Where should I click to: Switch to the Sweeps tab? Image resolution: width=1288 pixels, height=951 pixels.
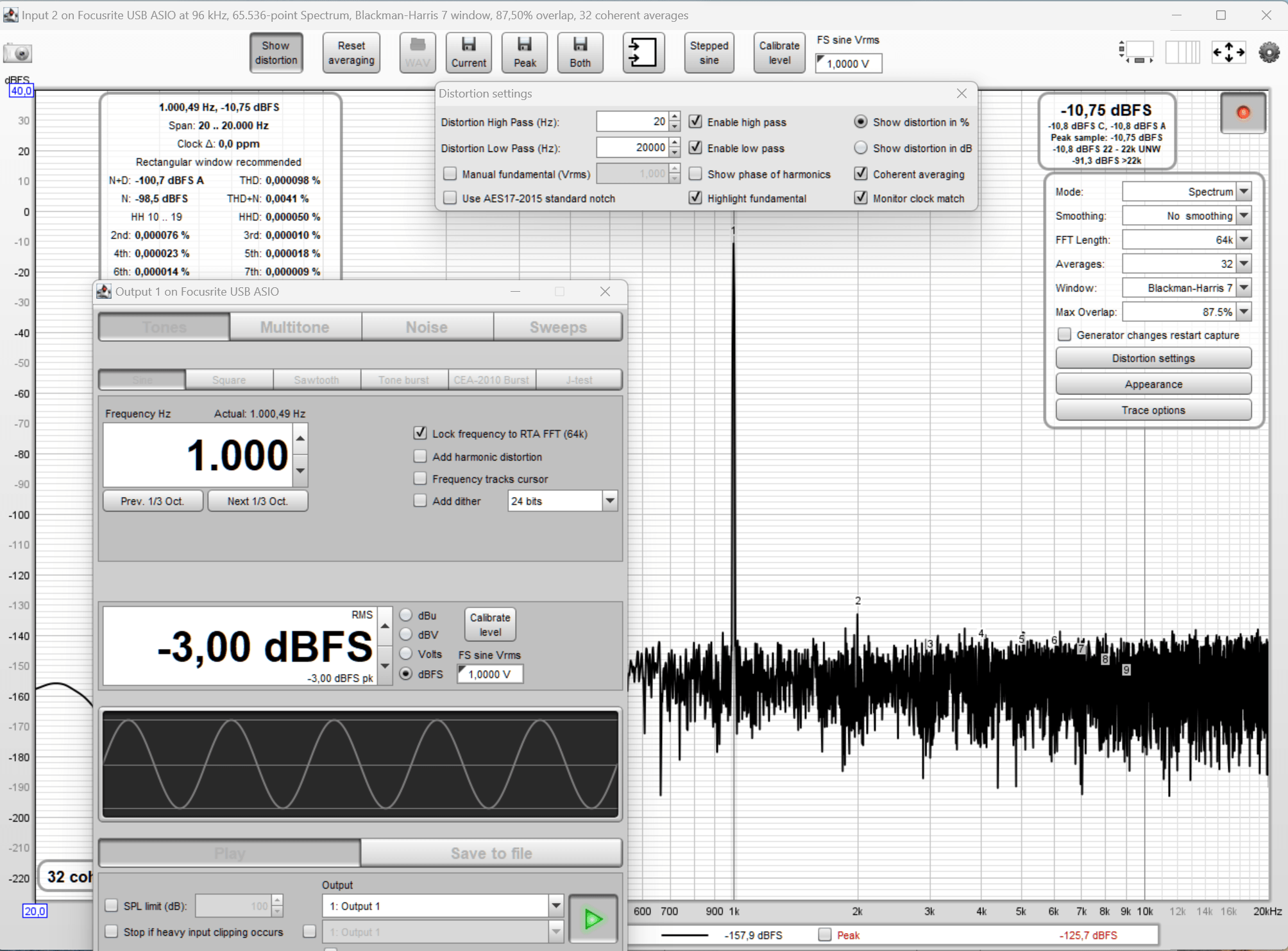pos(558,327)
